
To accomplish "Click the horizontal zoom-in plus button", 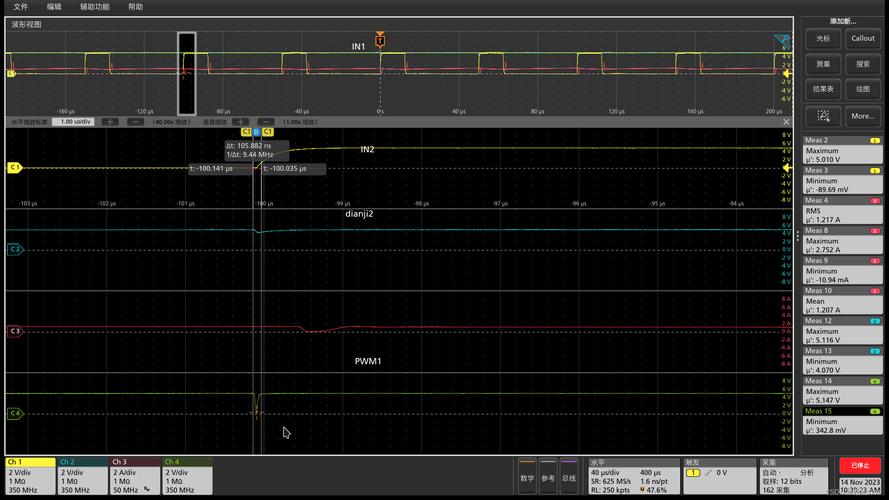I will [109, 121].
